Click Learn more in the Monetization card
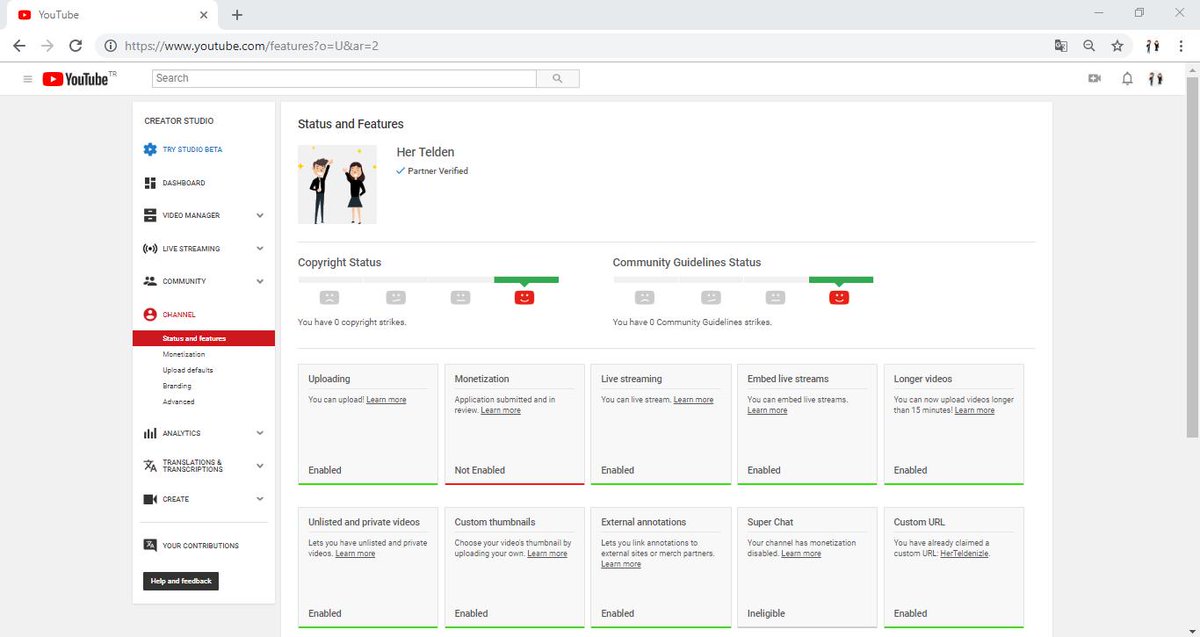Screen dimensions: 1200x637 tap(501, 410)
